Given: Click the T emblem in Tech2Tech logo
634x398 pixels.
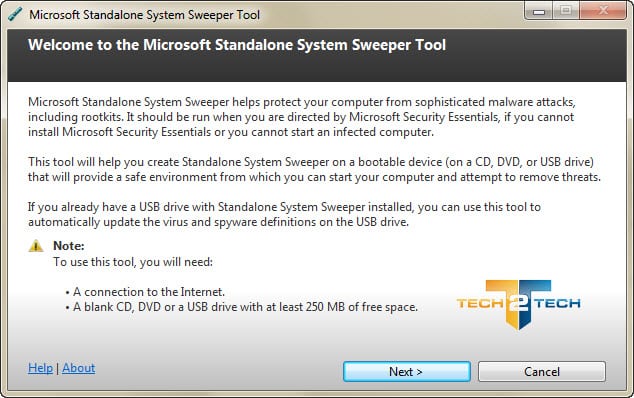Looking at the screenshot, I should click(519, 305).
